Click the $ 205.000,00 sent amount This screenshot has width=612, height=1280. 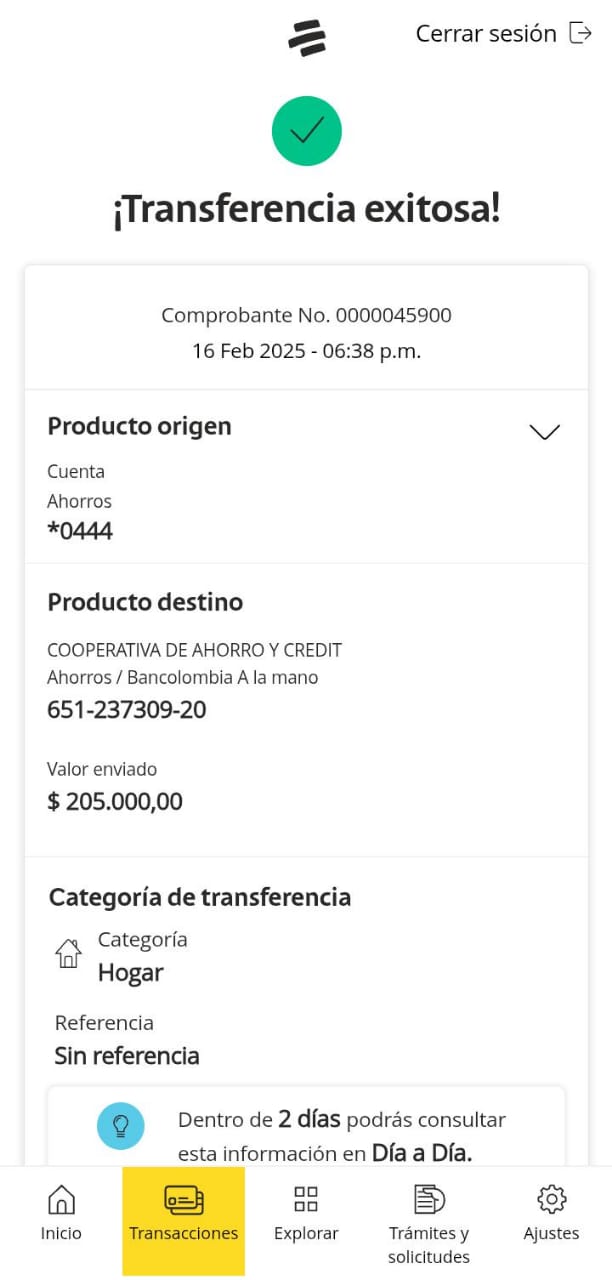(115, 801)
